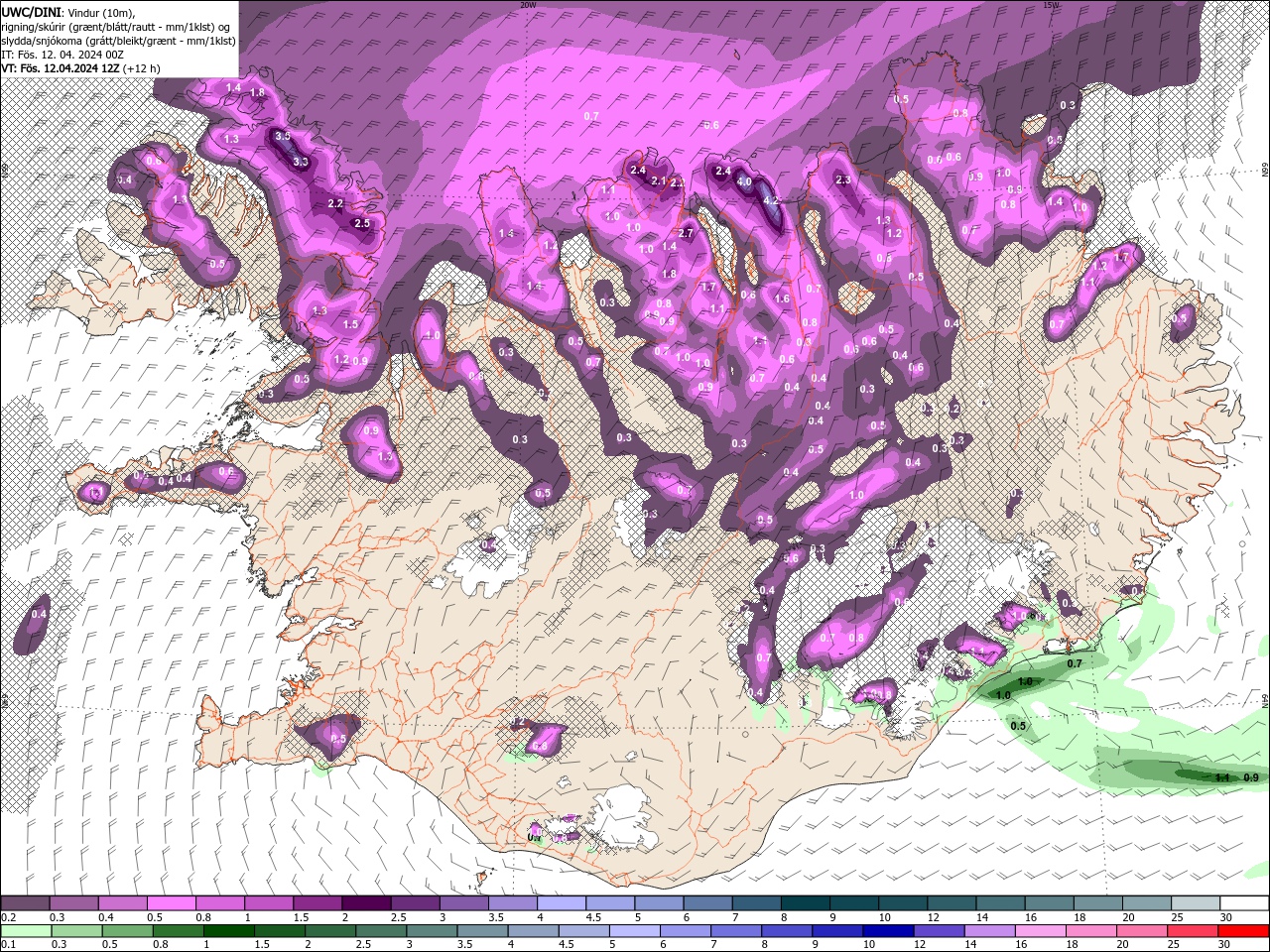Select the 2.3 snowfall value
The image size is (1270, 952).
[x=844, y=180]
